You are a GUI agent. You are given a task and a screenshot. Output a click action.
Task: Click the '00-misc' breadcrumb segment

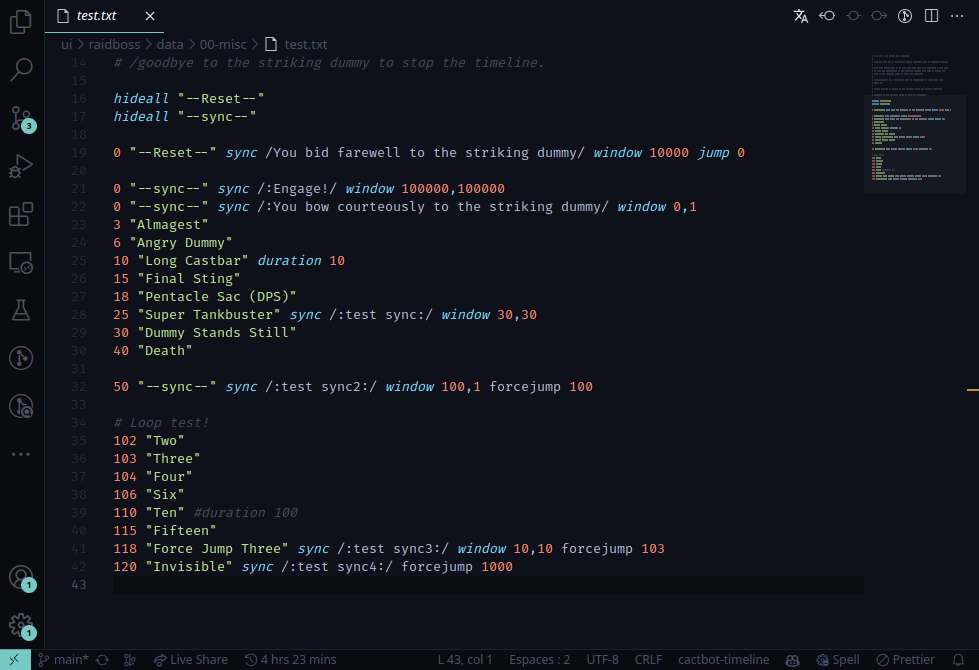(223, 44)
